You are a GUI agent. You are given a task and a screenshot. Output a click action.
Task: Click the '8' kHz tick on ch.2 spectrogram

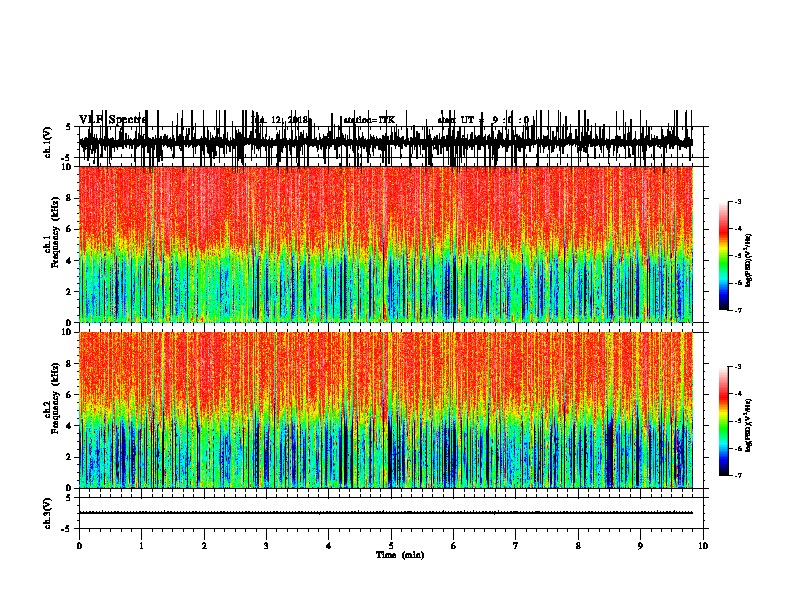click(69, 364)
